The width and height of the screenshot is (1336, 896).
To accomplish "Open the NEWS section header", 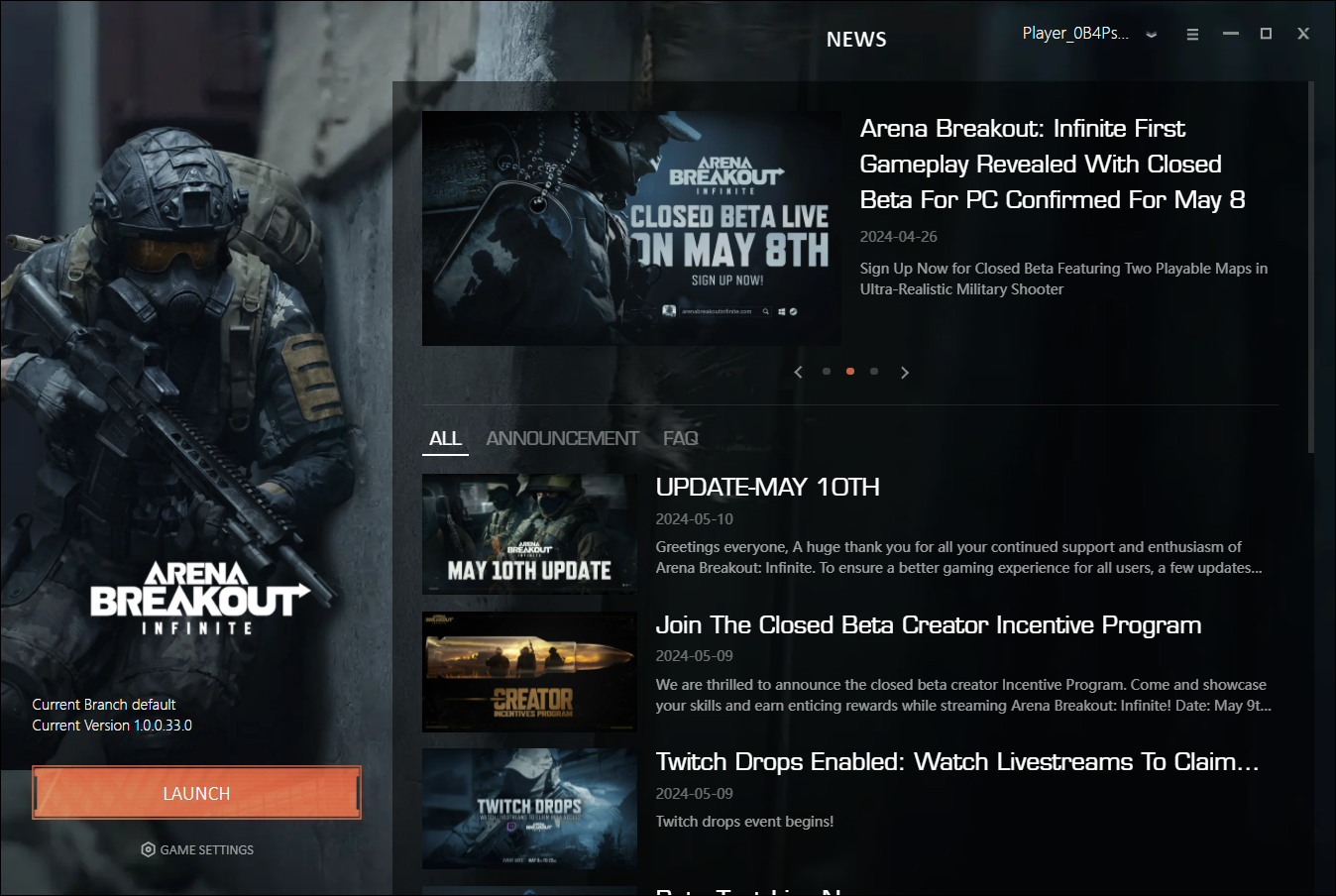I will pyautogui.click(x=856, y=40).
